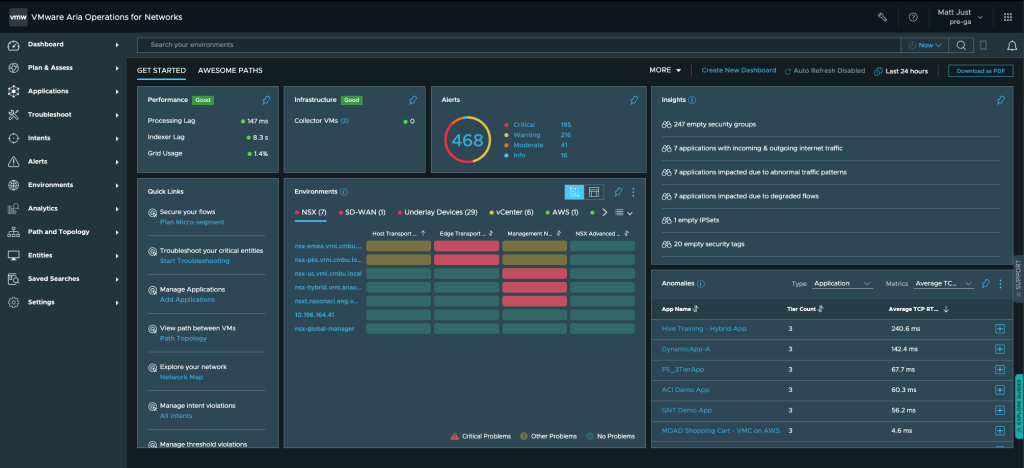Pin the Alerts widget
Viewport: 1024px width, 468px height.
(633, 100)
